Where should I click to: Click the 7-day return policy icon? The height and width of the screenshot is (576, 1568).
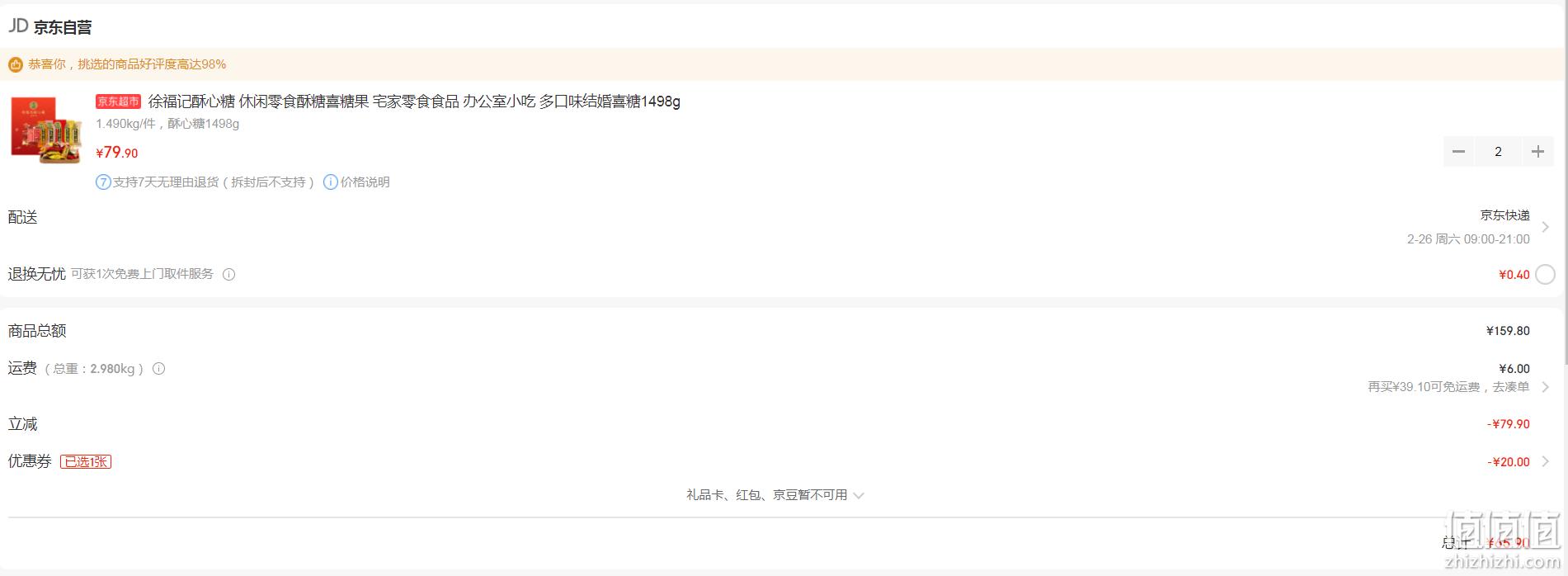coord(103,182)
